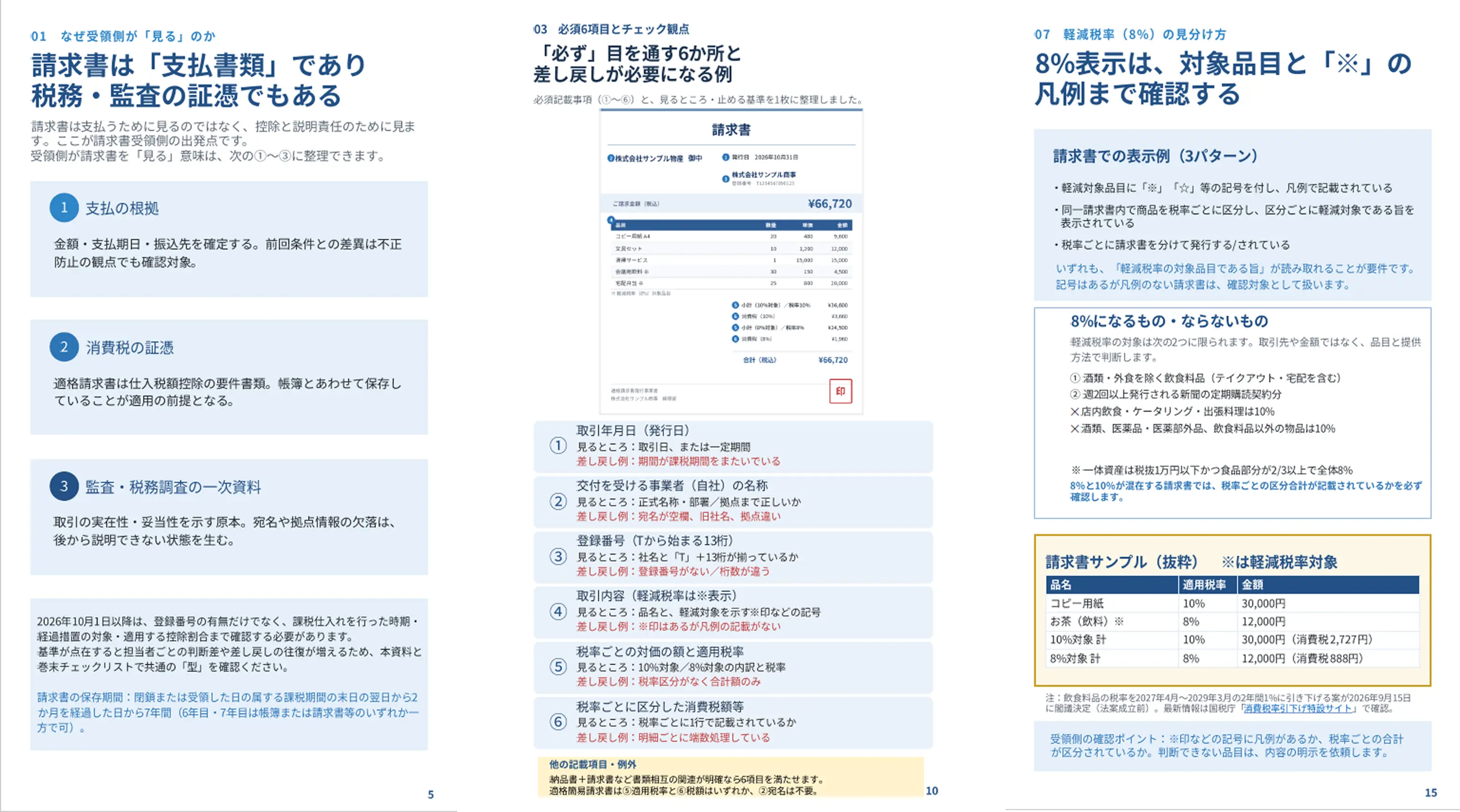Click the dark circle 3 beside 監査・税務調査の一次資料

click(x=64, y=486)
